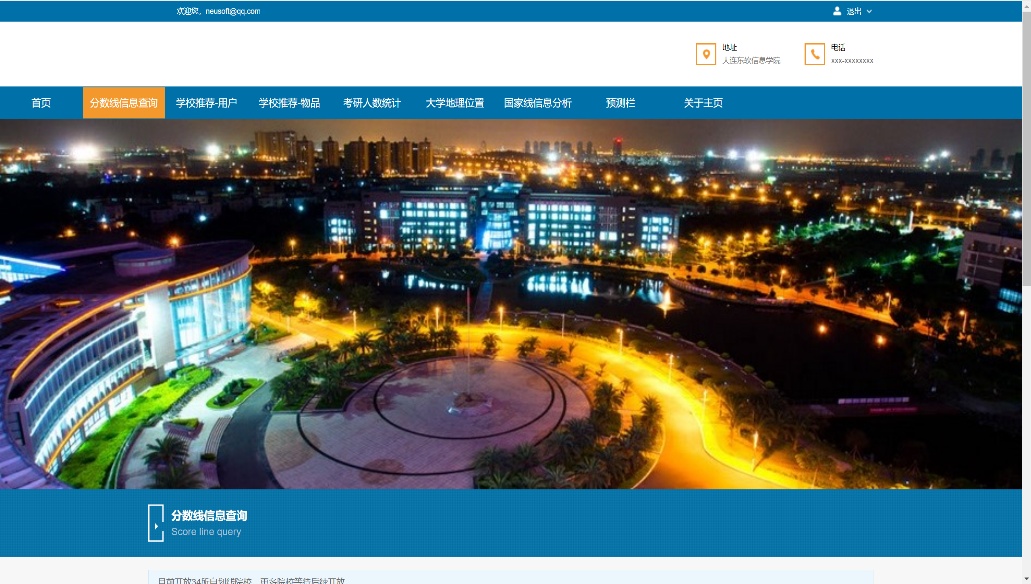Select 国家线信息分析 from the navigation
This screenshot has width=1031, height=584.
coord(538,103)
